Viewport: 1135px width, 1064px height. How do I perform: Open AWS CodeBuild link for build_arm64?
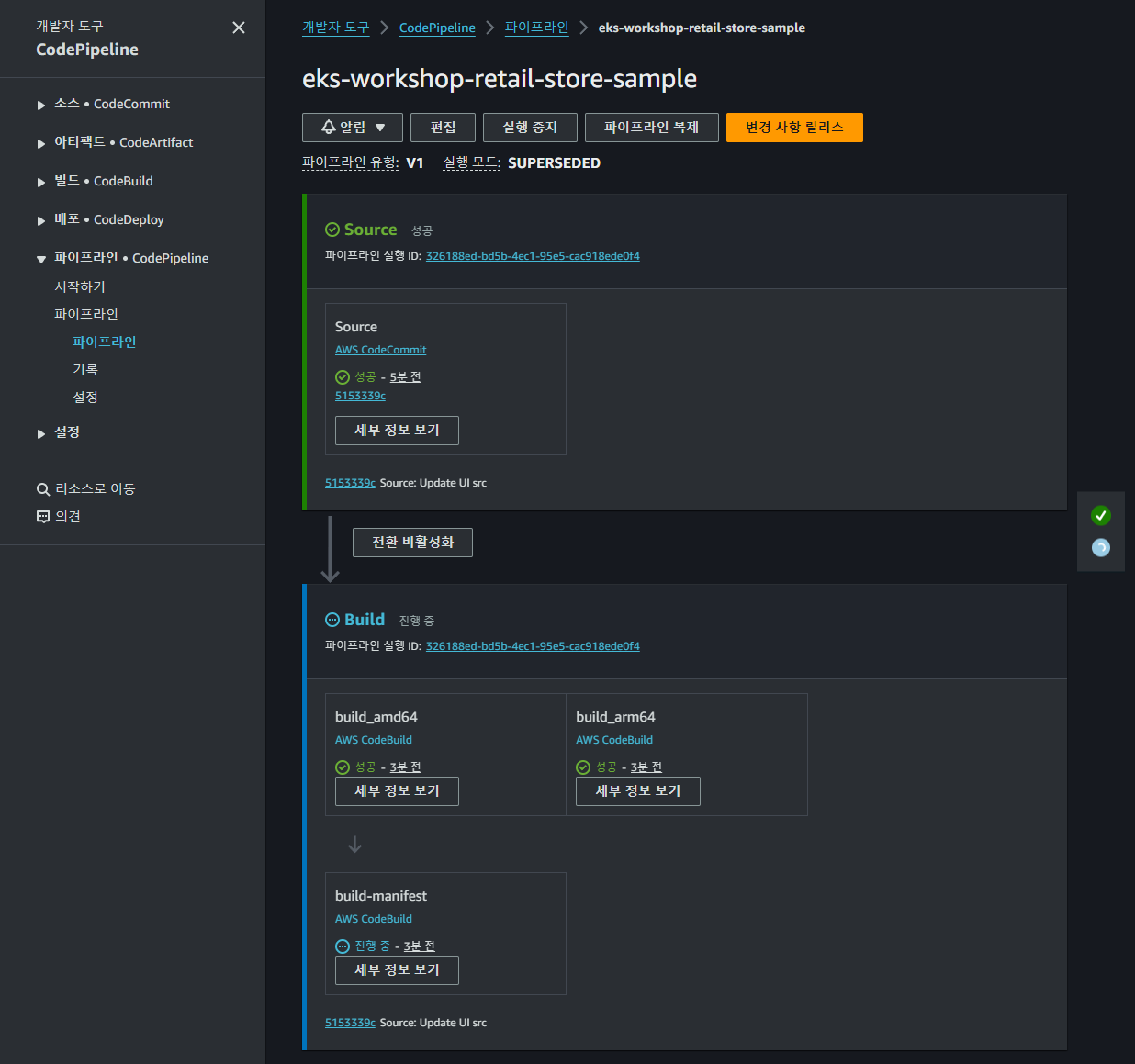[614, 740]
